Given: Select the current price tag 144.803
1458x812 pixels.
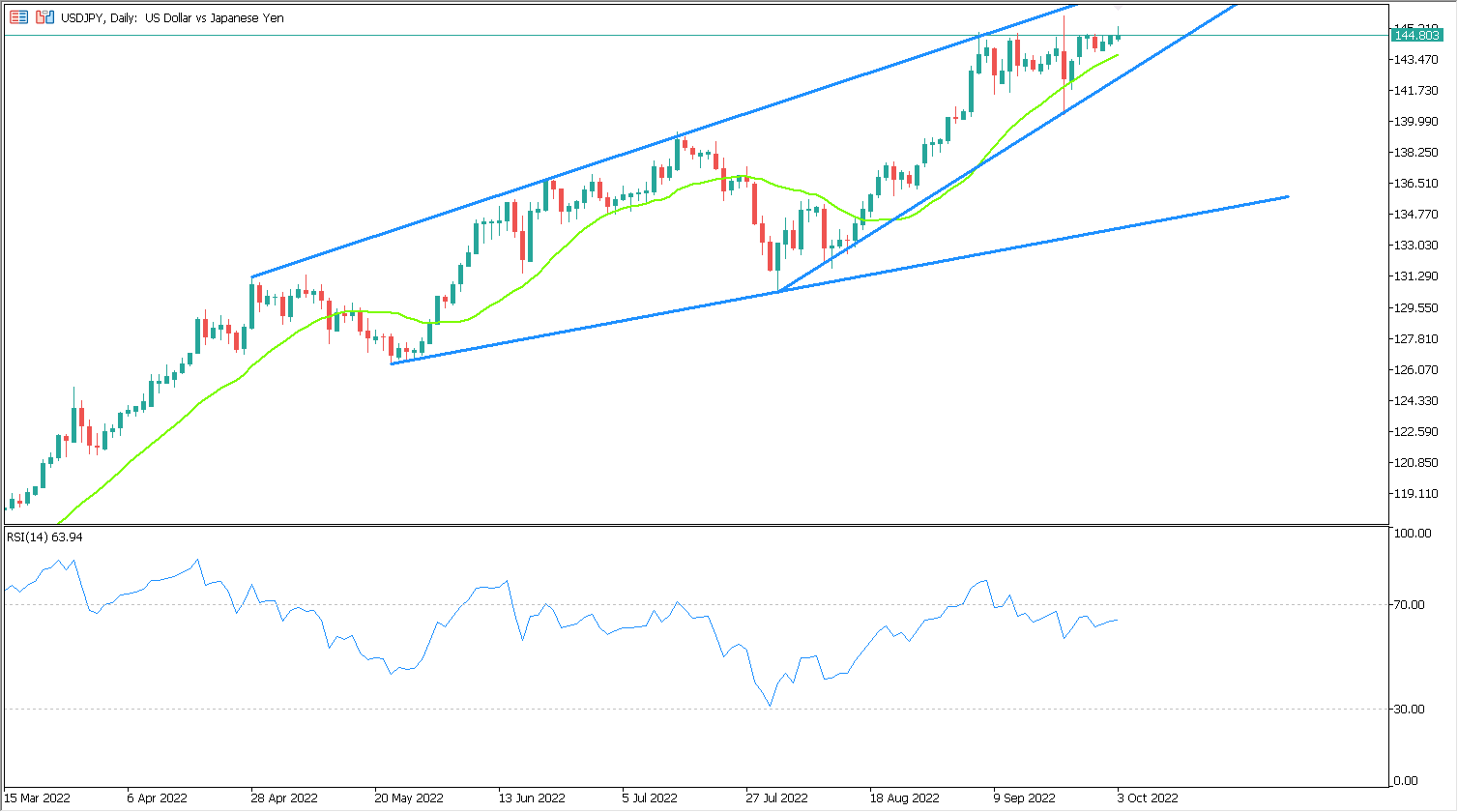Looking at the screenshot, I should pyautogui.click(x=1416, y=36).
